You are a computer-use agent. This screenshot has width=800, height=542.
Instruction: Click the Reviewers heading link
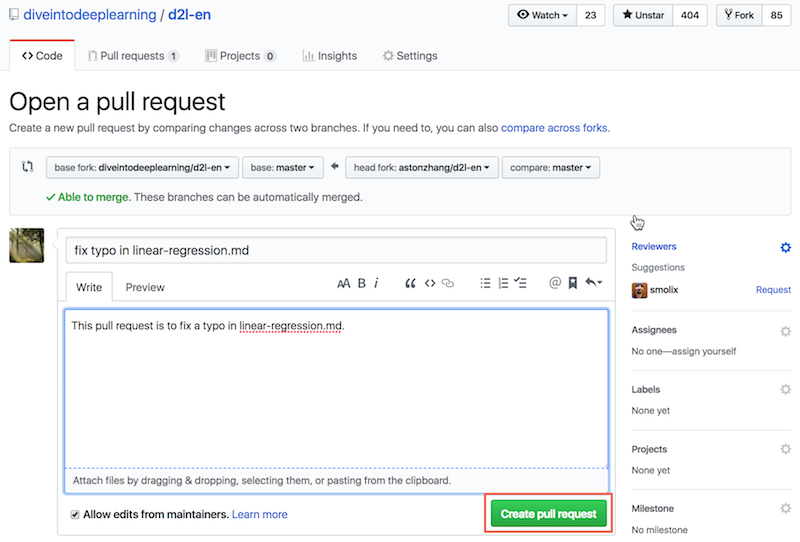[654, 247]
